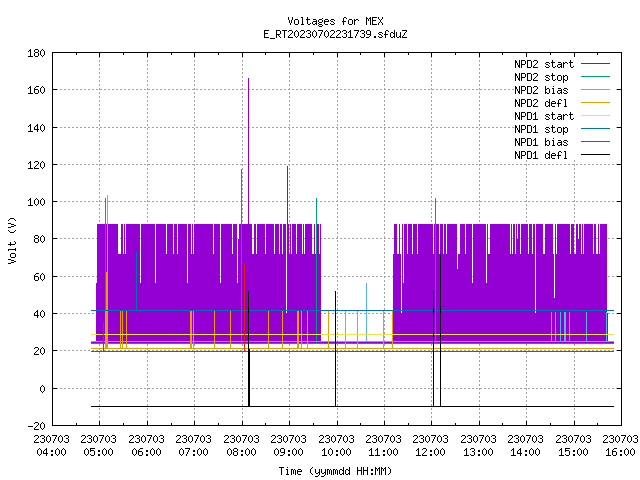
Task: Click the 16:00 x-axis time label
Action: (x=620, y=452)
